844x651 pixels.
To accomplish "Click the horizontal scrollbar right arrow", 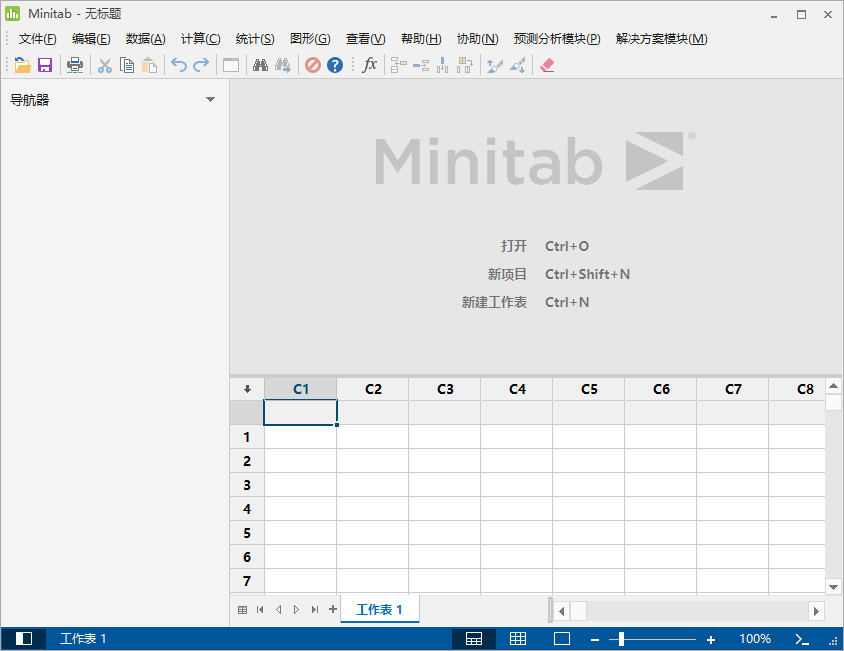I will pyautogui.click(x=816, y=611).
